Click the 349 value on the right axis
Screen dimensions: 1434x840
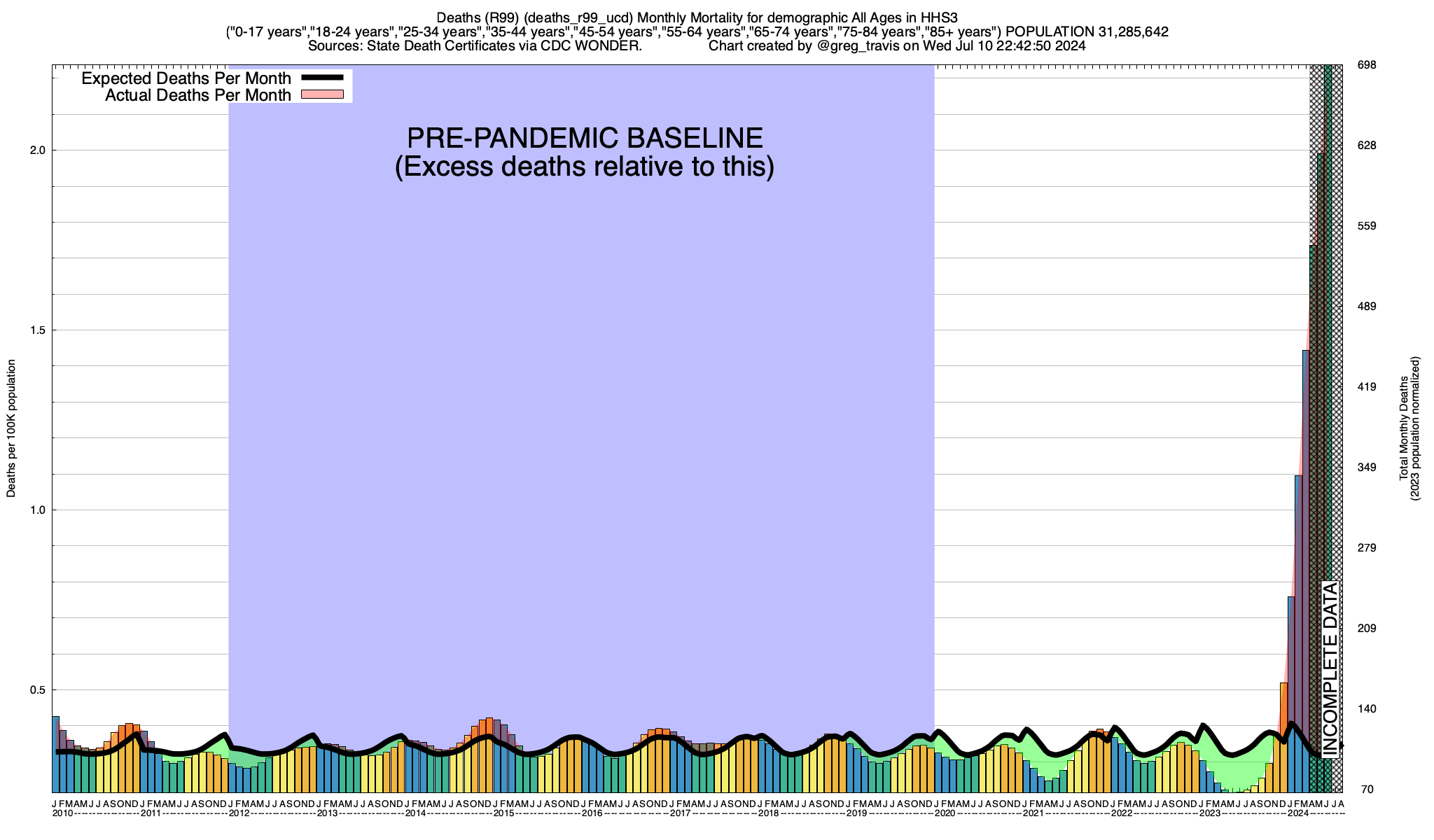[x=1367, y=468]
